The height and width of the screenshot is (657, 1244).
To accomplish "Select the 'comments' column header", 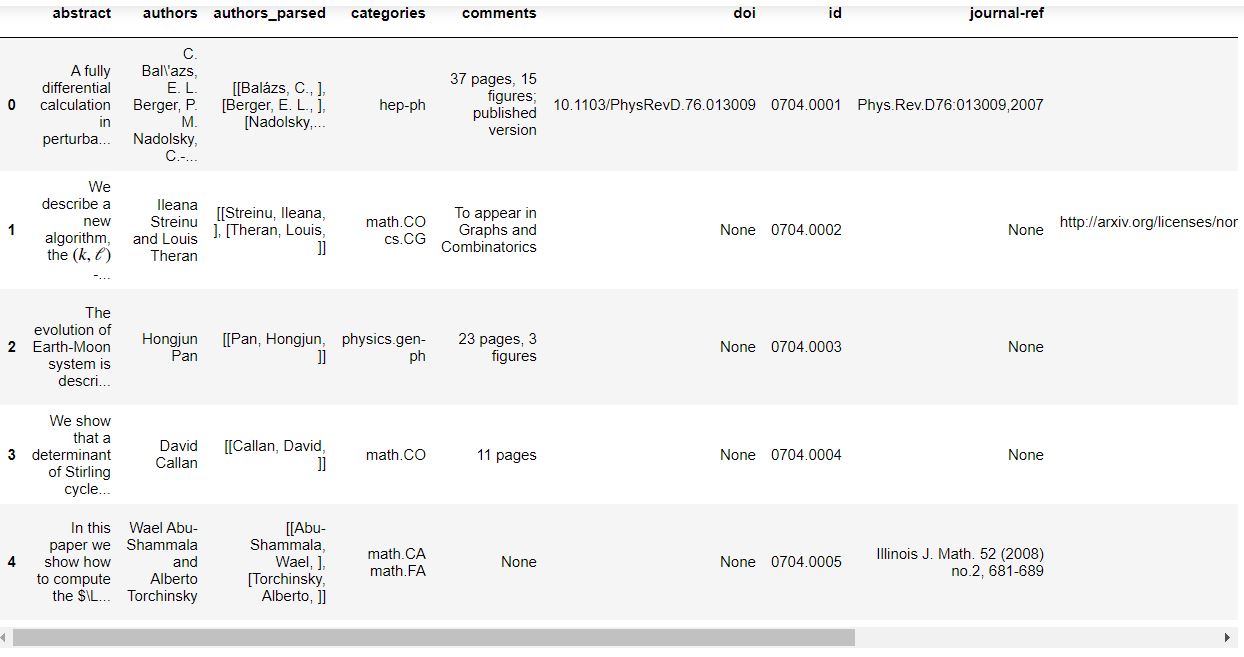I will (x=499, y=14).
